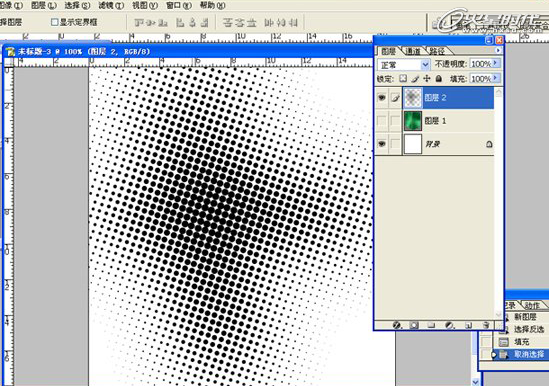Create a new layer set with folder icon
The height and width of the screenshot is (386, 549).
point(431,325)
